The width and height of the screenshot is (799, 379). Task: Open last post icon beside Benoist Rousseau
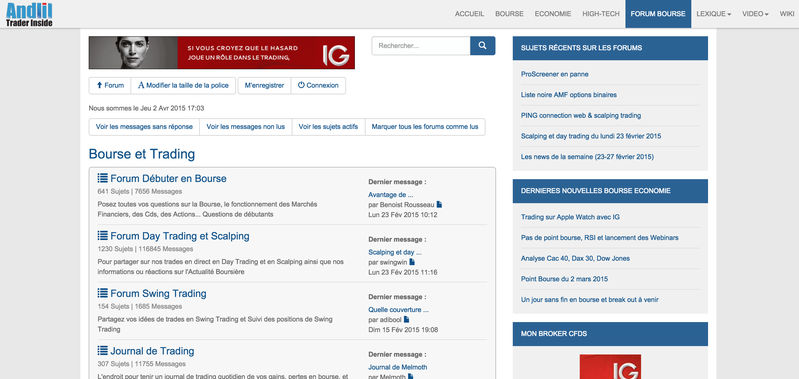pyautogui.click(x=439, y=204)
